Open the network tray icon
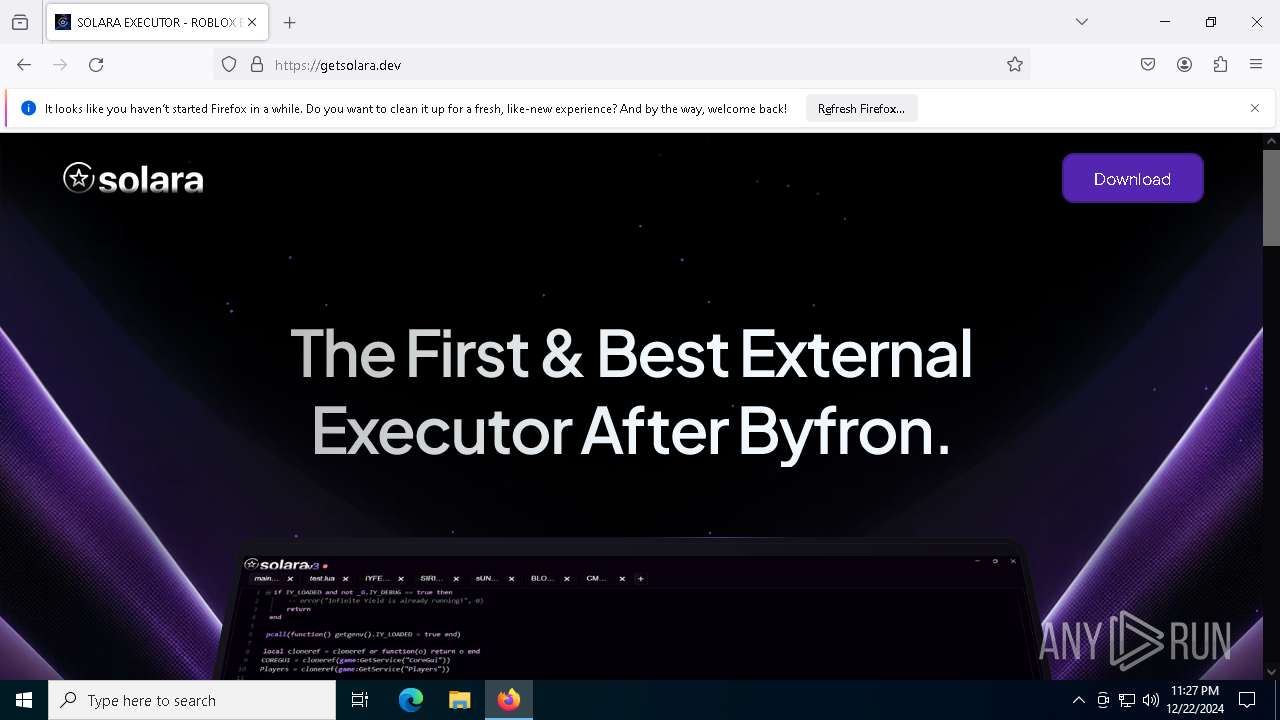 pyautogui.click(x=1127, y=700)
